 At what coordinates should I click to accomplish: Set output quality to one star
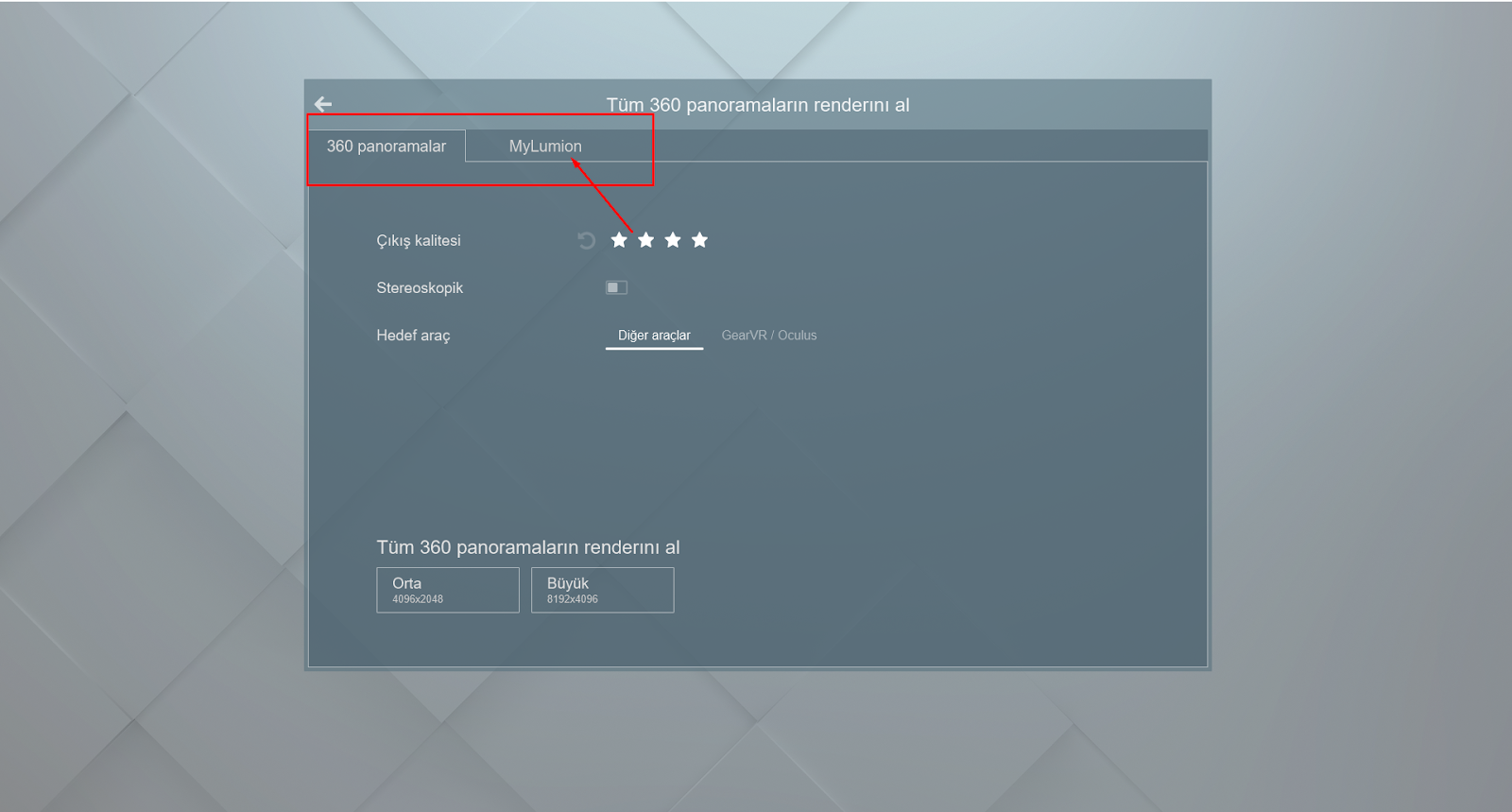[x=619, y=240]
